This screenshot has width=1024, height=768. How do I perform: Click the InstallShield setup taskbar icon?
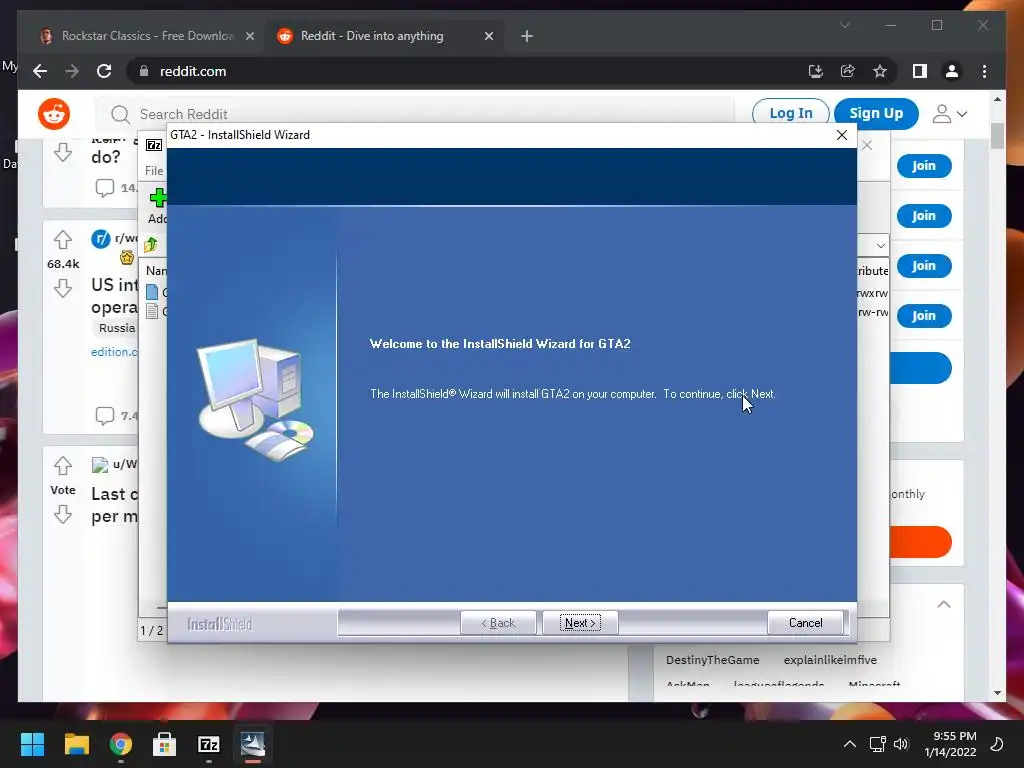click(x=253, y=744)
